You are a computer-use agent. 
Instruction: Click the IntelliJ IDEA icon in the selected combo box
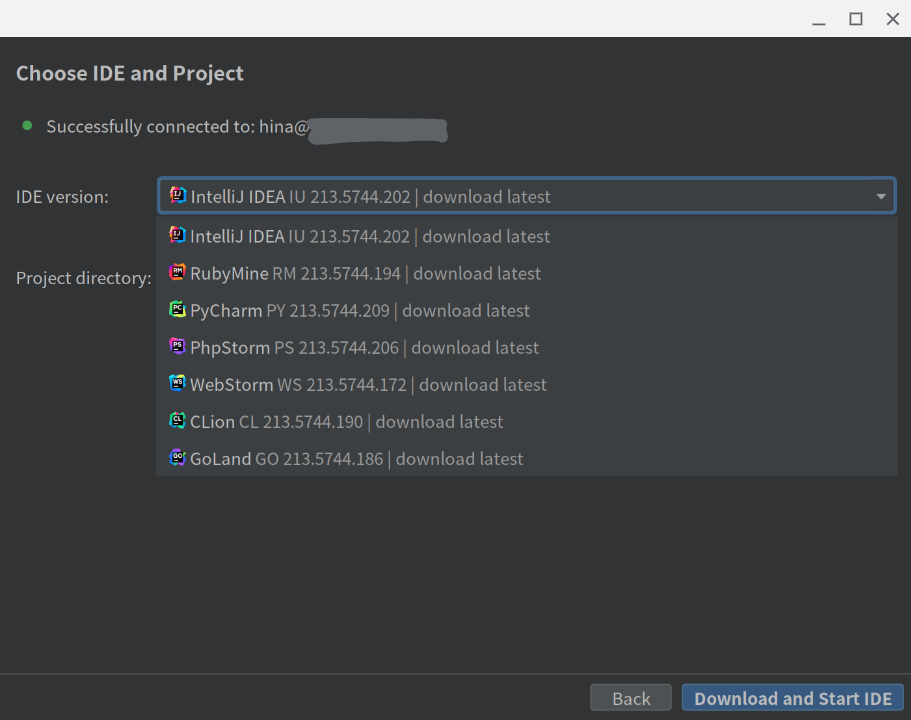pyautogui.click(x=178, y=195)
